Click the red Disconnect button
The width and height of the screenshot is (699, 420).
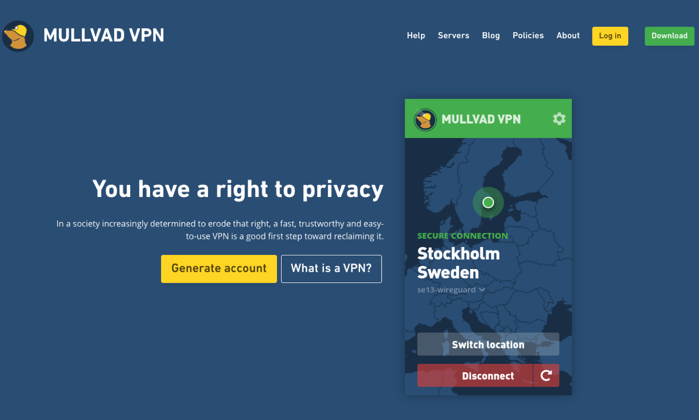pos(475,375)
